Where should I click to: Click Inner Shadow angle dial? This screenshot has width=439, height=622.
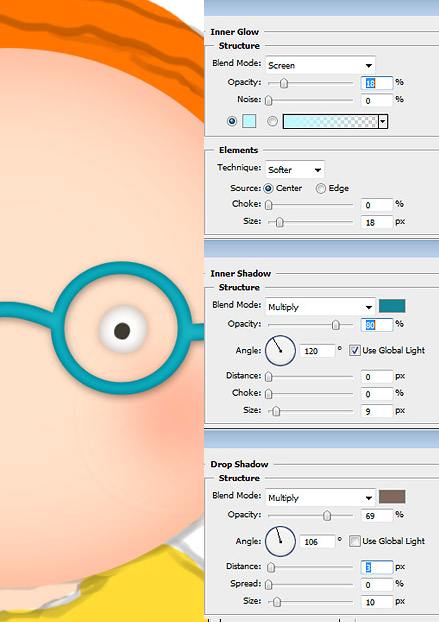pyautogui.click(x=280, y=351)
